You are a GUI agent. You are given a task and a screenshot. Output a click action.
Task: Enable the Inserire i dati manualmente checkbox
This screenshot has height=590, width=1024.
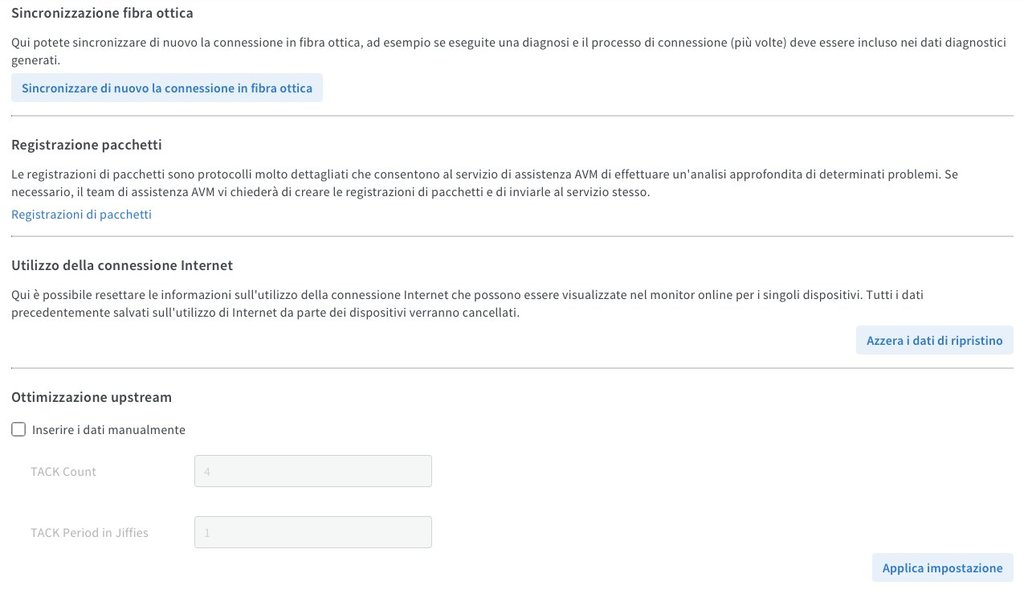18,430
